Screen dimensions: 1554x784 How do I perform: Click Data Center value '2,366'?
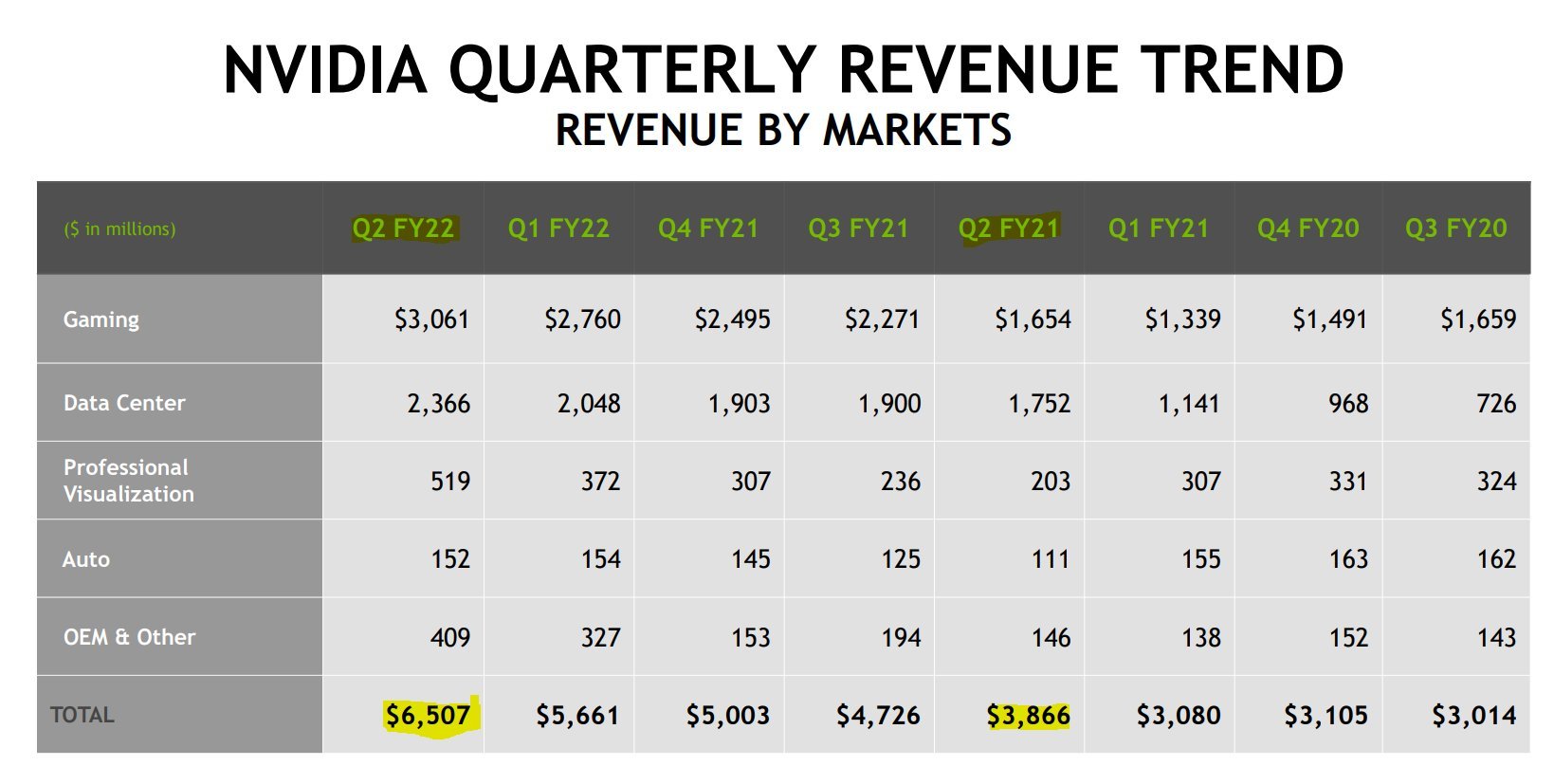439,404
